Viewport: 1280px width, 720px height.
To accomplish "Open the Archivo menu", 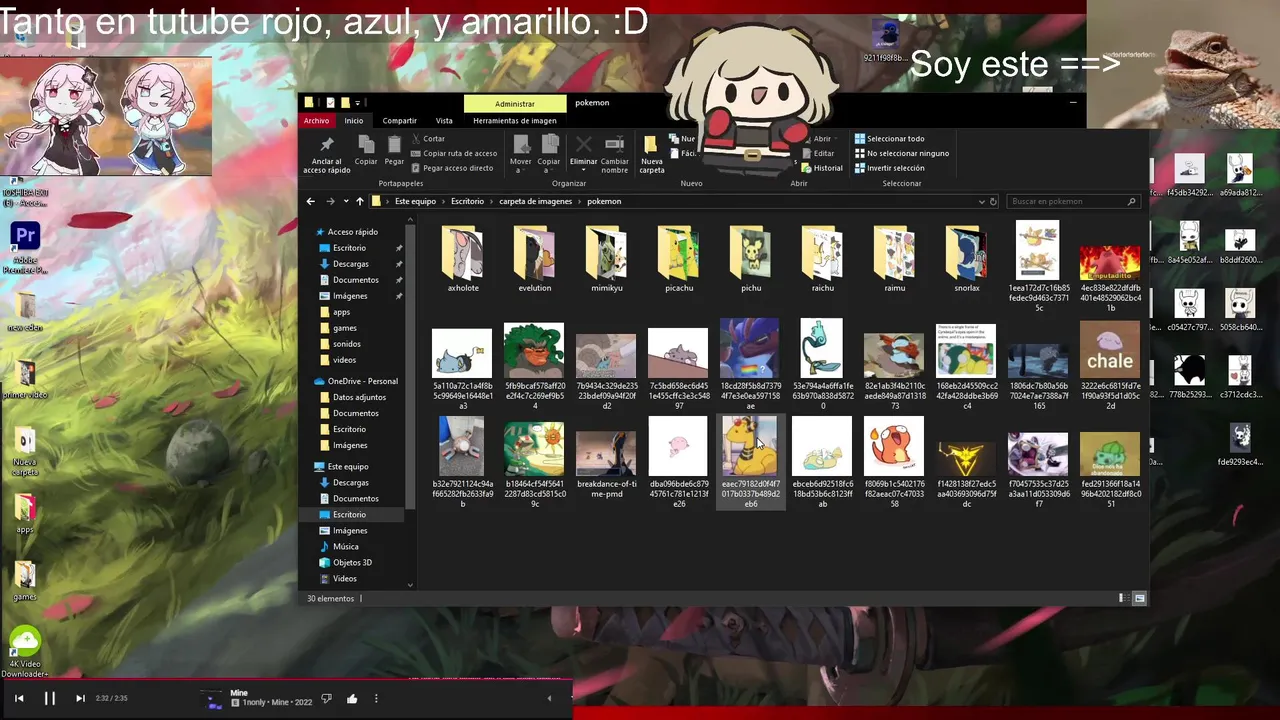I will (316, 121).
